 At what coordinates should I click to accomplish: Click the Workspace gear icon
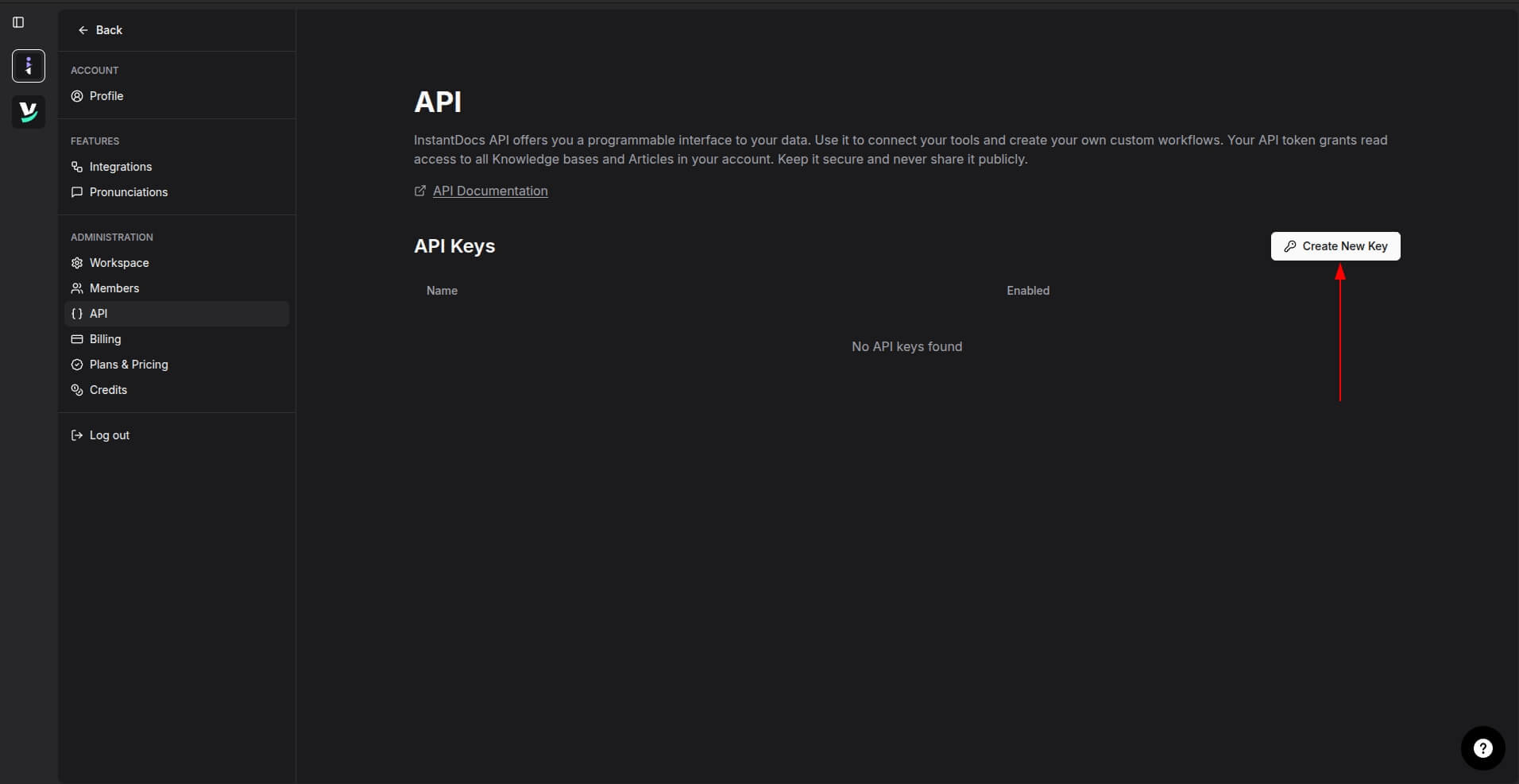[x=76, y=263]
